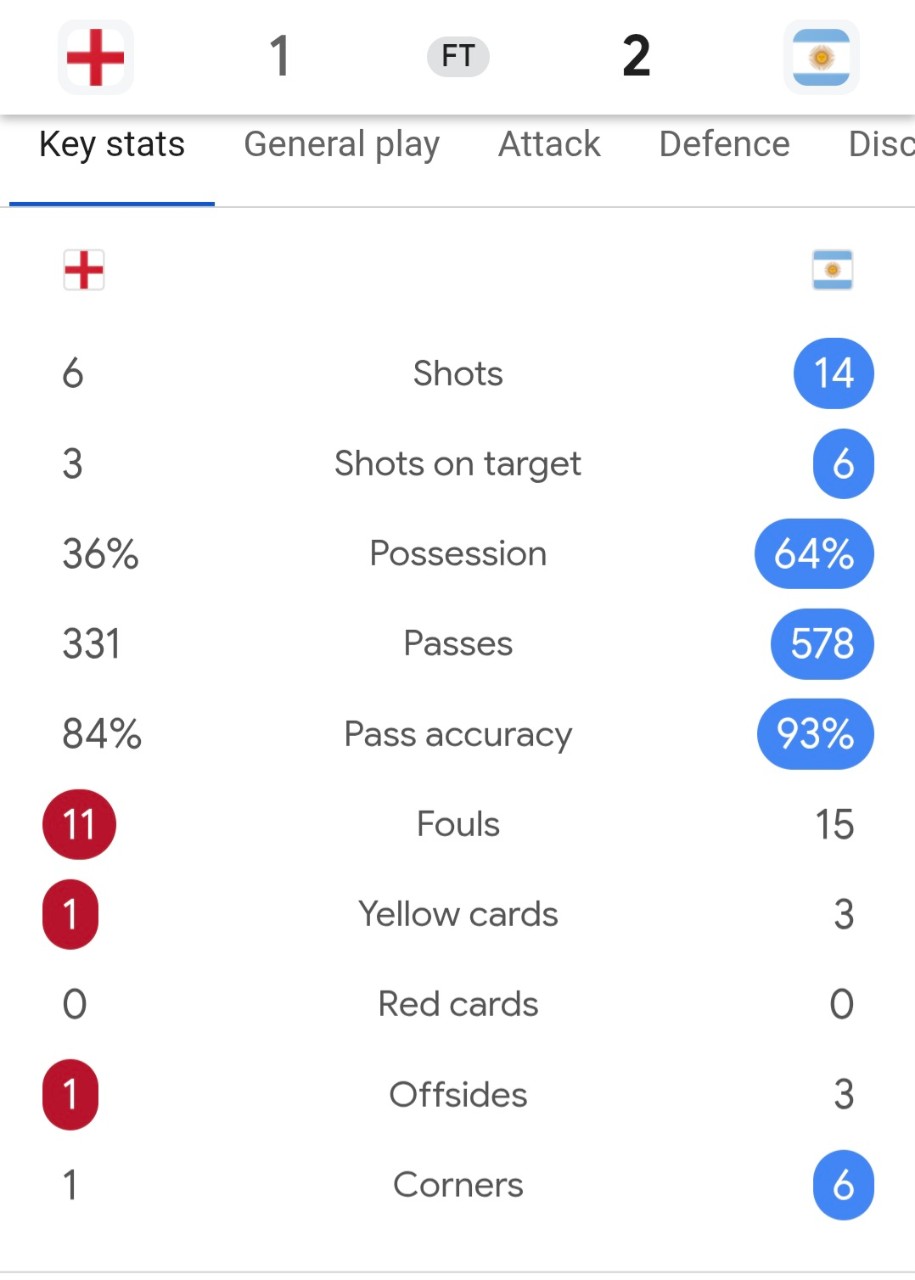915x1280 pixels.
Task: Click the Argentina flag icon in score header
Action: pyautogui.click(x=821, y=57)
